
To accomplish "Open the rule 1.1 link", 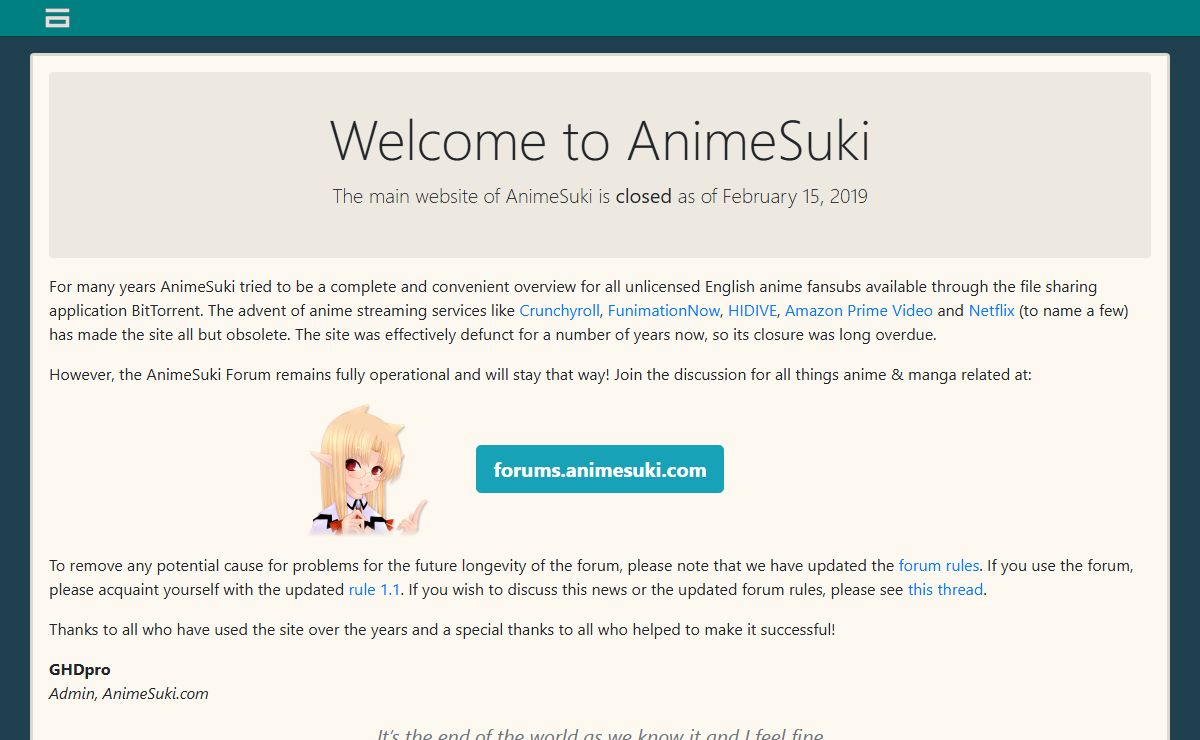I will click(x=374, y=590).
